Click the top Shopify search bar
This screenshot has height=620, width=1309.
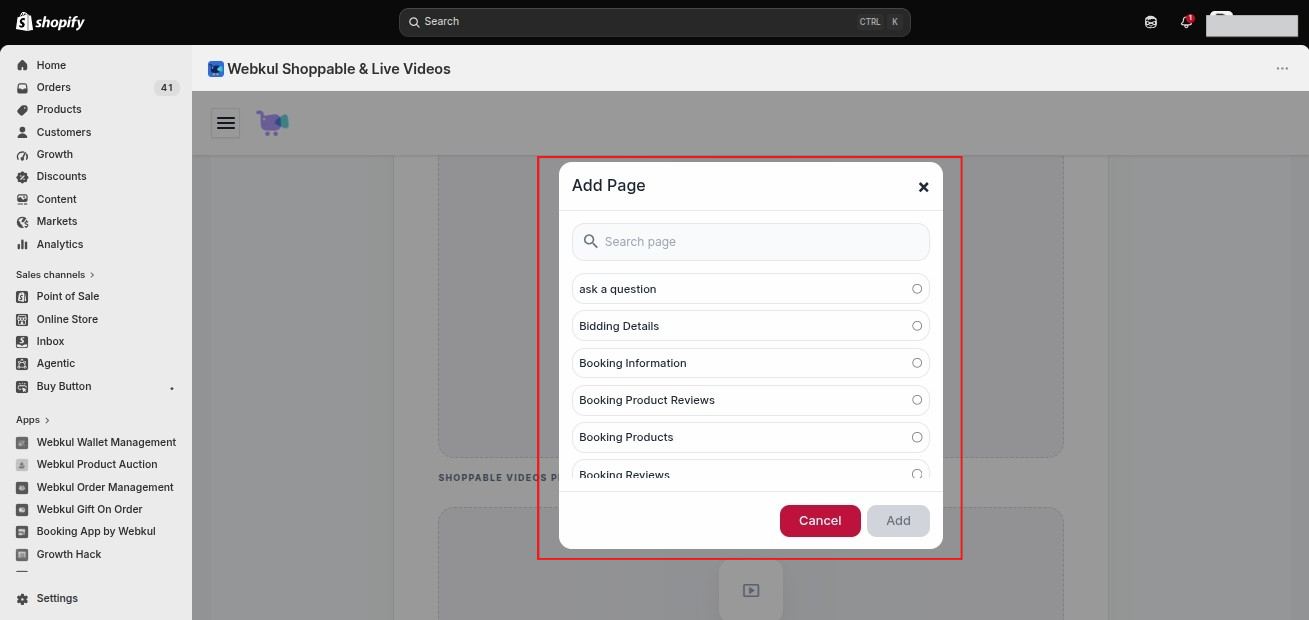655,22
